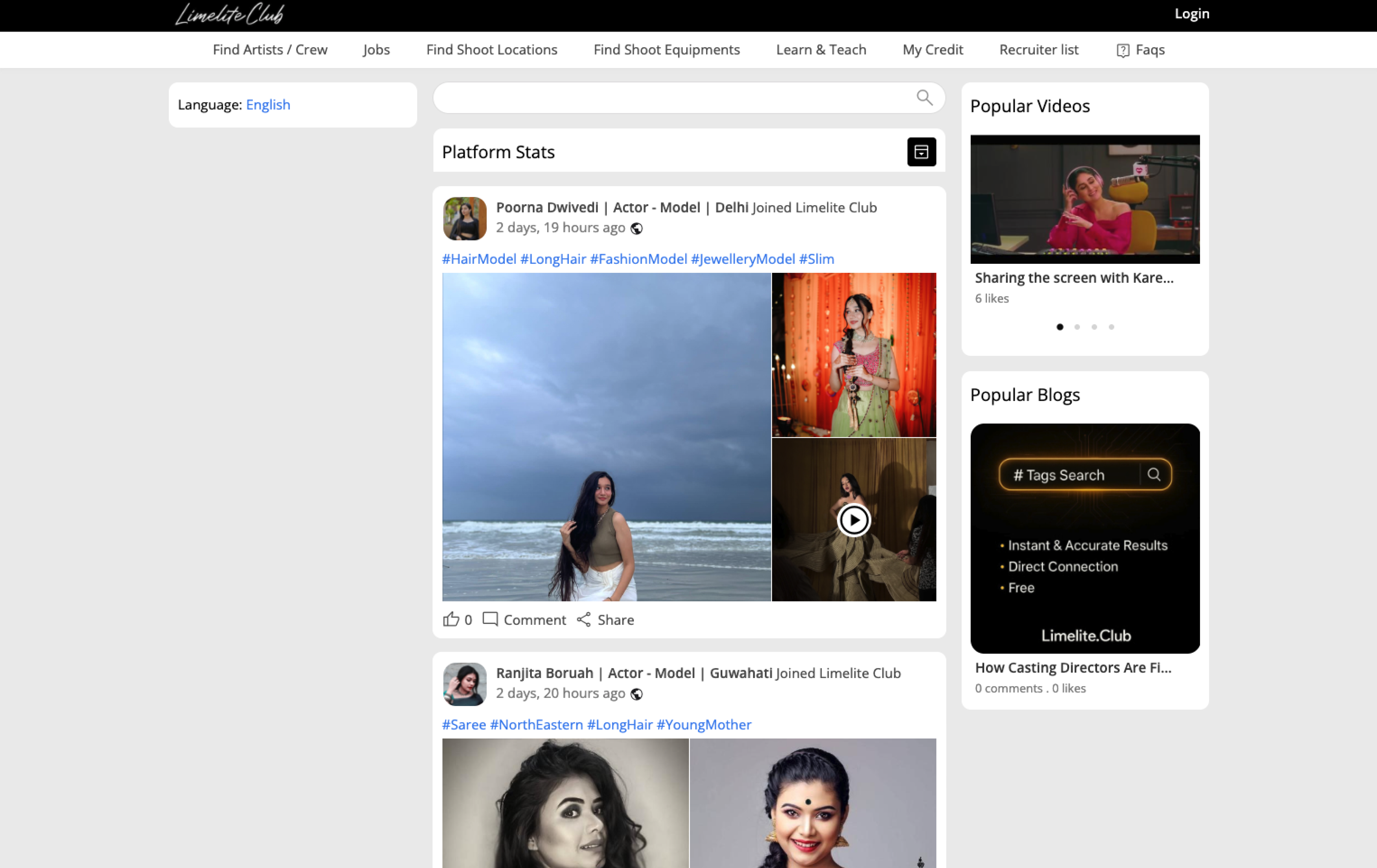Click the '2 days, 20 hours ago' timestamp
1377x868 pixels.
tap(560, 693)
